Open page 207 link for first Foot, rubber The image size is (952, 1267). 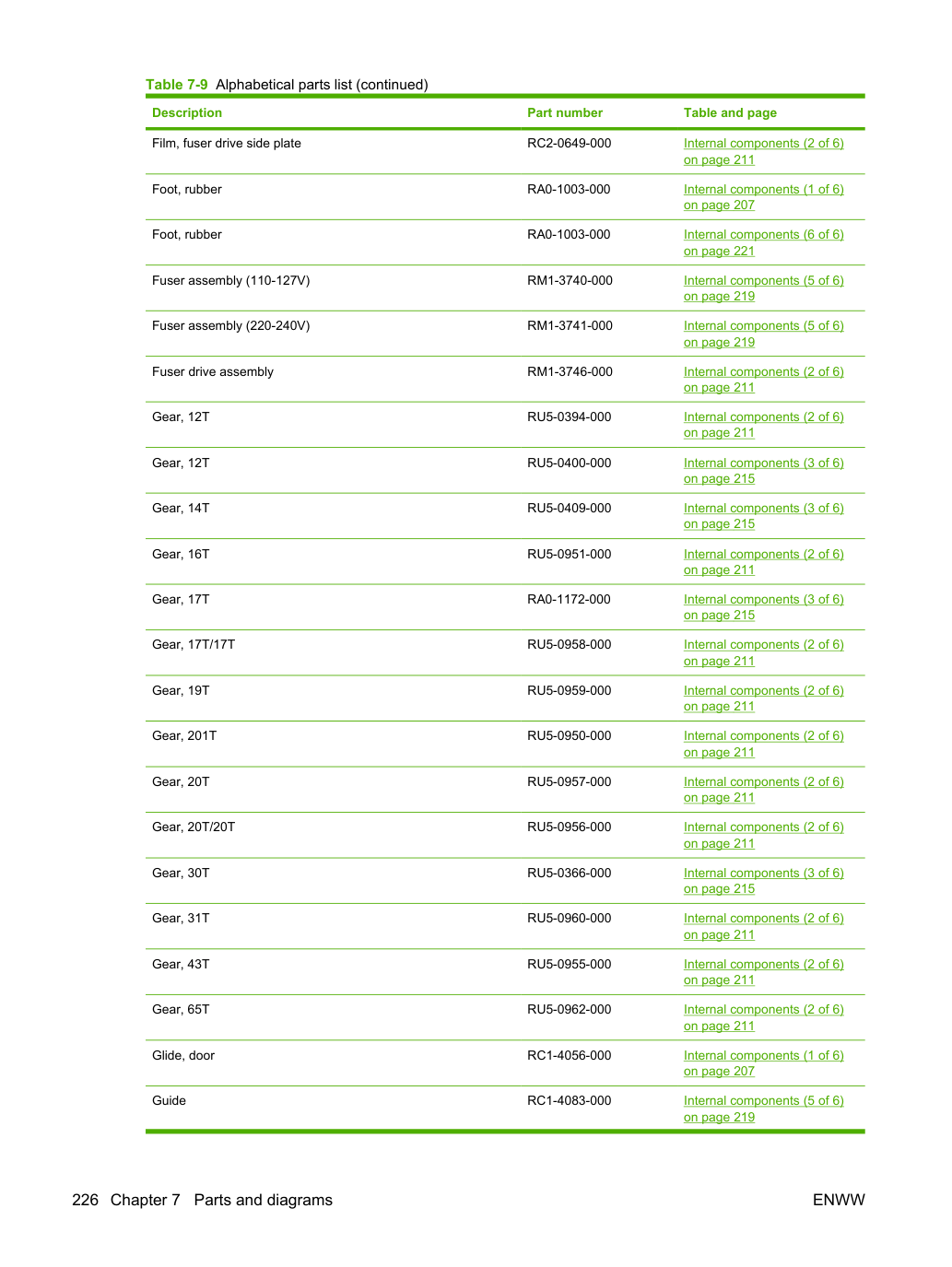(x=763, y=197)
